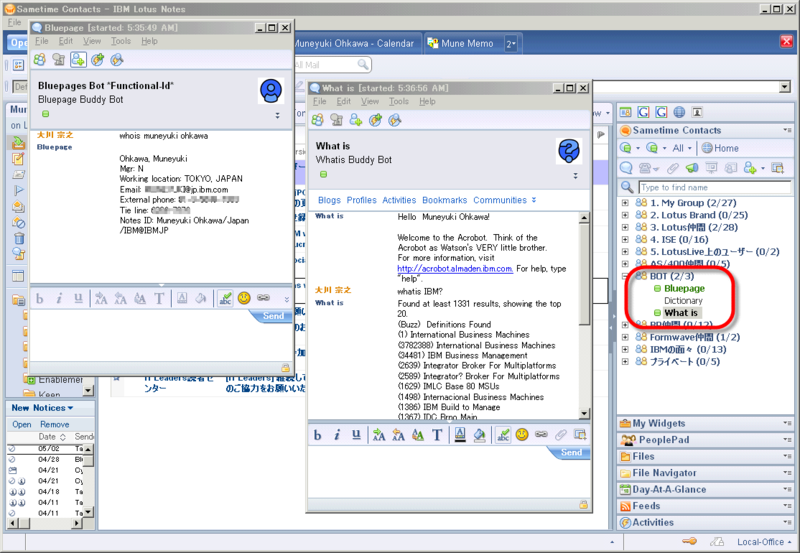Viewport: 800px width, 553px height.
Task: Open acrobot.almaden.ibm.com link
Action: [x=455, y=268]
